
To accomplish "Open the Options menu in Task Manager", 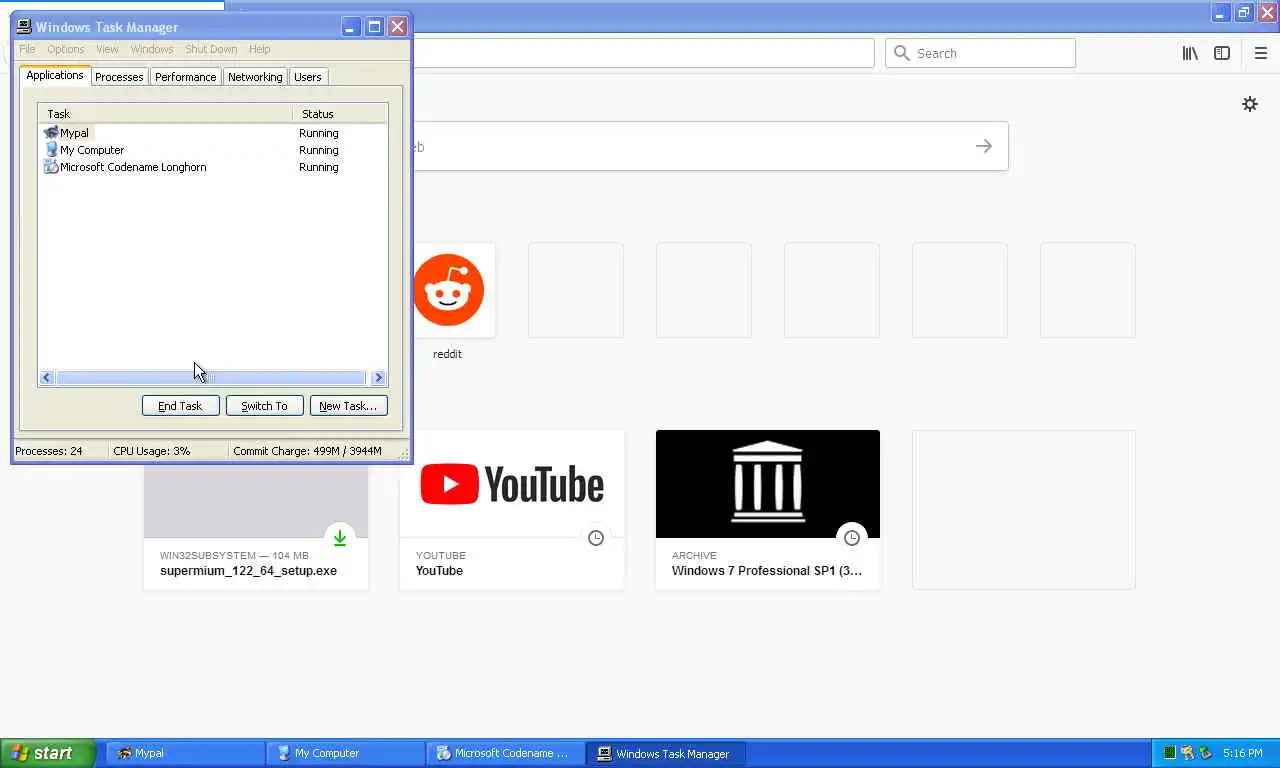I will [x=66, y=49].
